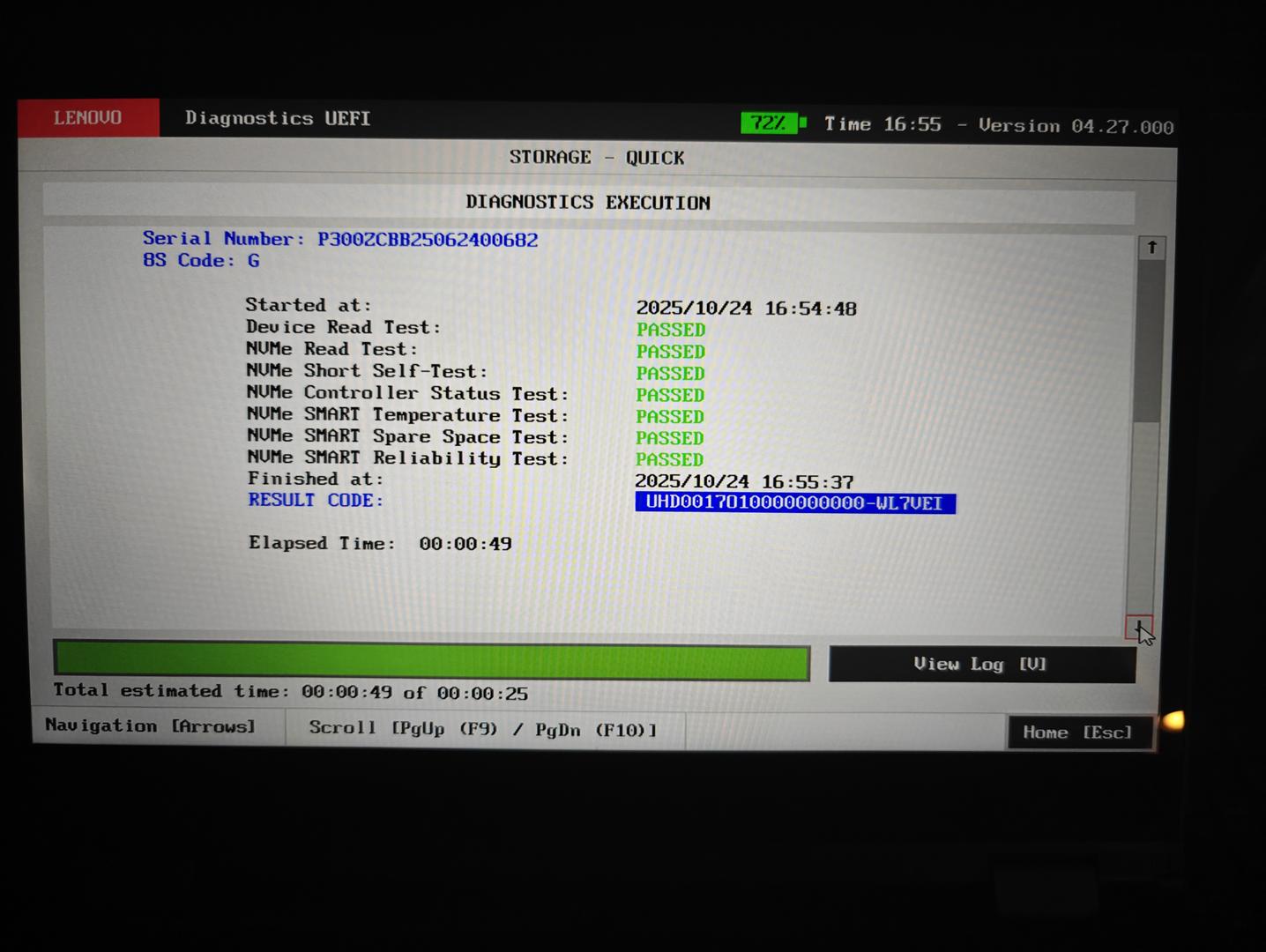Click the Navigation [Arrows] hint
Screen dimensions: 1266x952
151,726
